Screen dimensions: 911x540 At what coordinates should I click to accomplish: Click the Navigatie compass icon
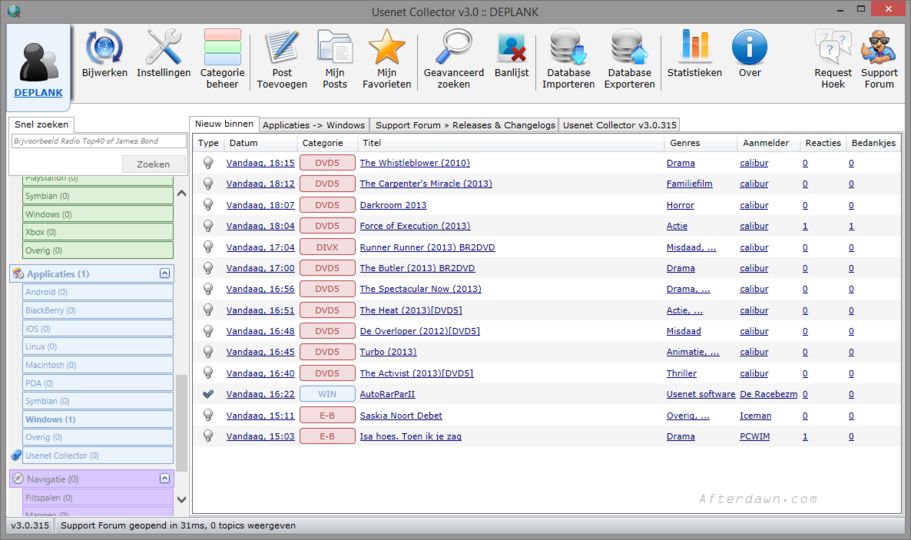(19, 479)
